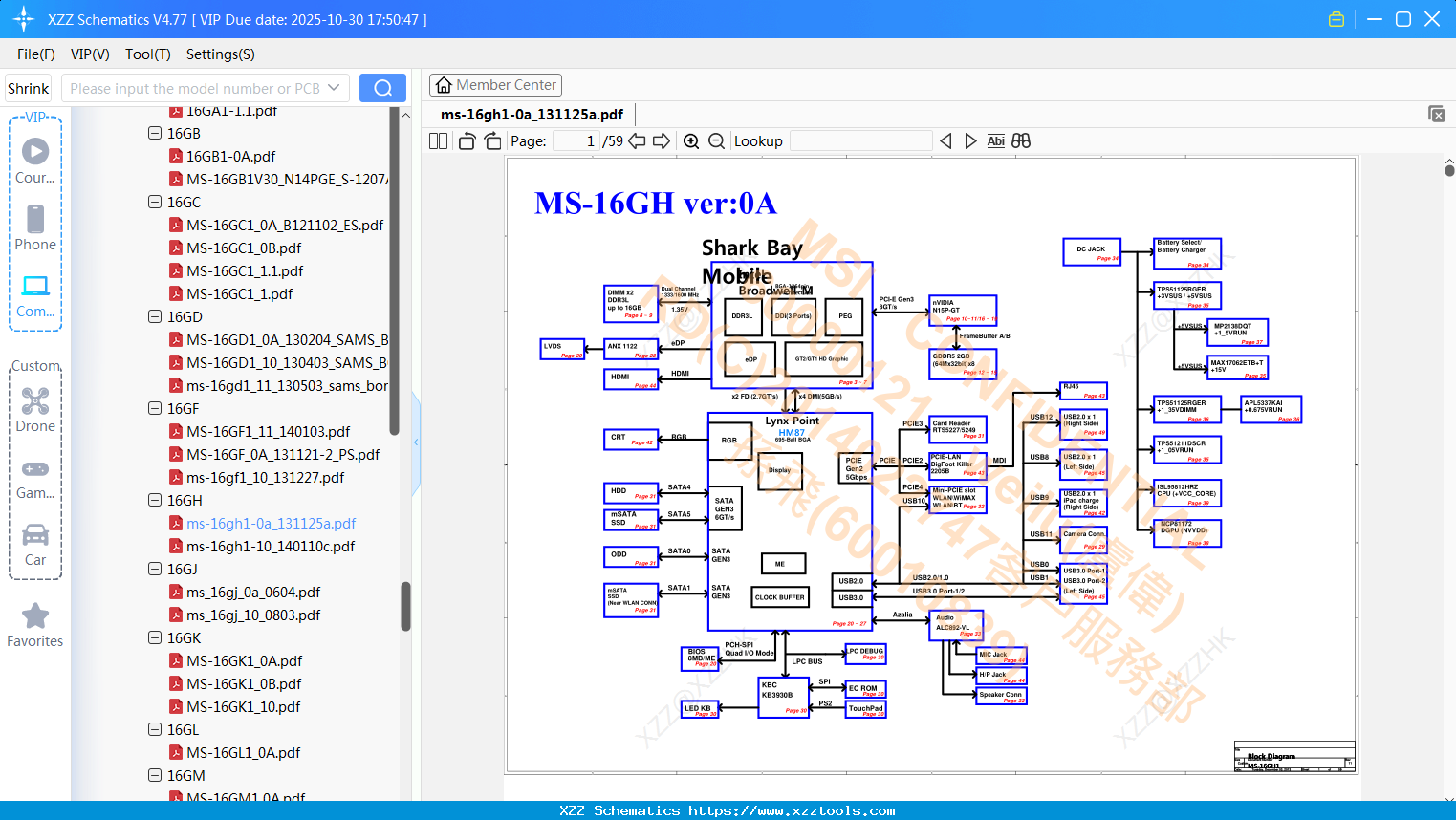Toggle the two-page view icon

(x=439, y=140)
